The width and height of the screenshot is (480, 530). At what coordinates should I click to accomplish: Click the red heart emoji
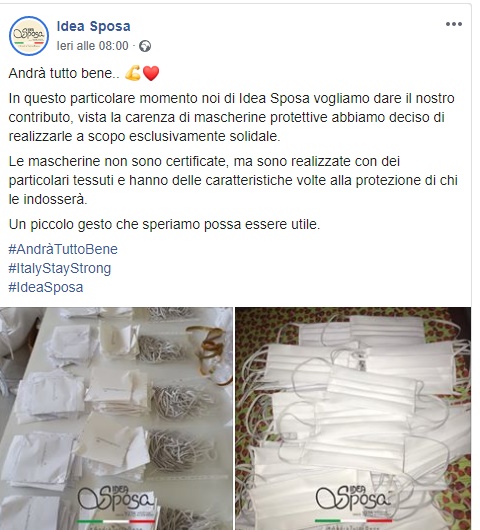pyautogui.click(x=151, y=73)
